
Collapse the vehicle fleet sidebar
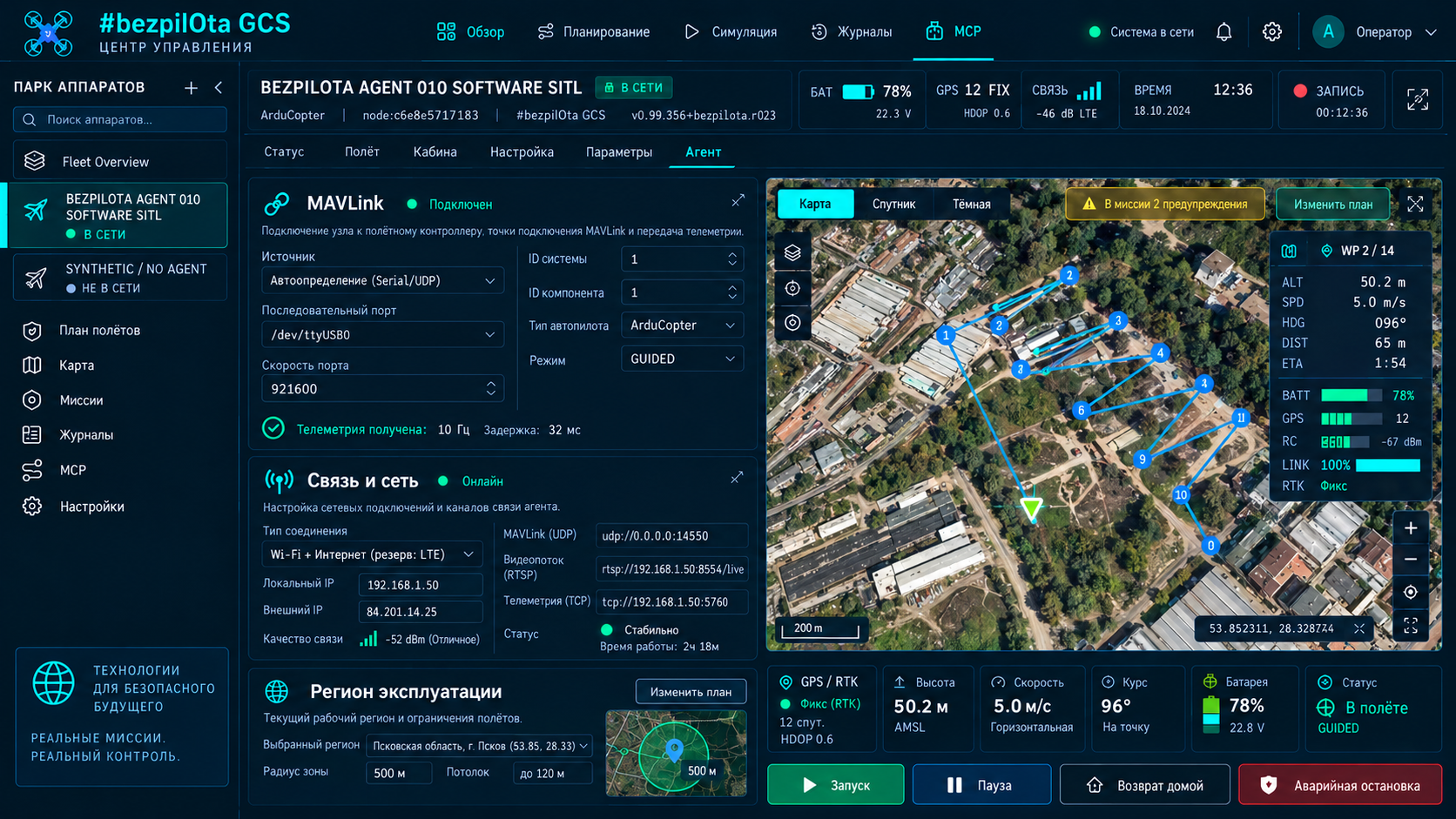click(x=219, y=87)
